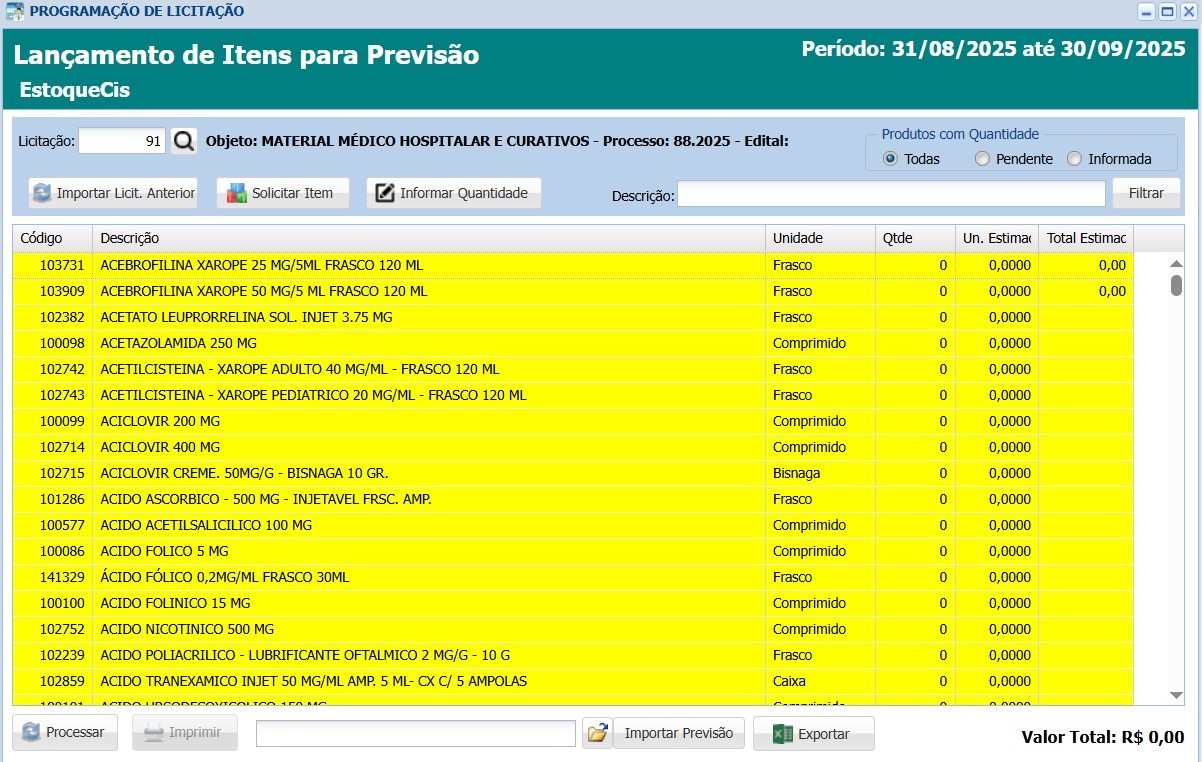Choose the Pendente radio option
Image resolution: width=1202 pixels, height=762 pixels.
[982, 159]
